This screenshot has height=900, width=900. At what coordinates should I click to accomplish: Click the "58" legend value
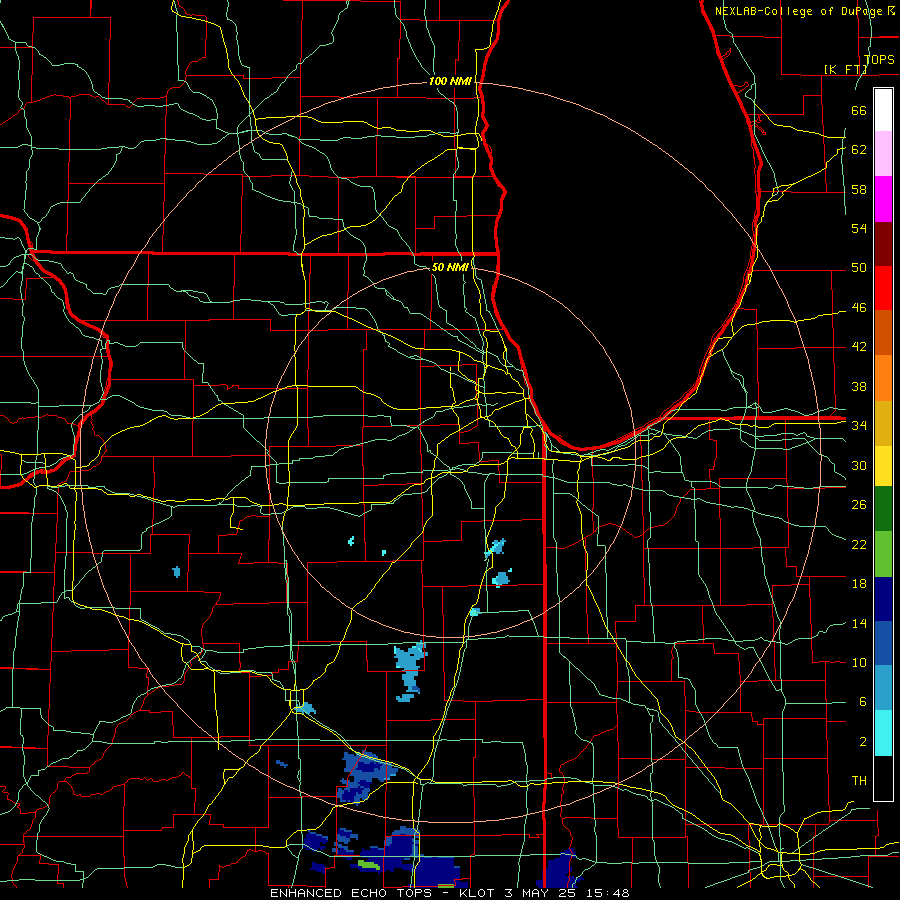(x=859, y=189)
